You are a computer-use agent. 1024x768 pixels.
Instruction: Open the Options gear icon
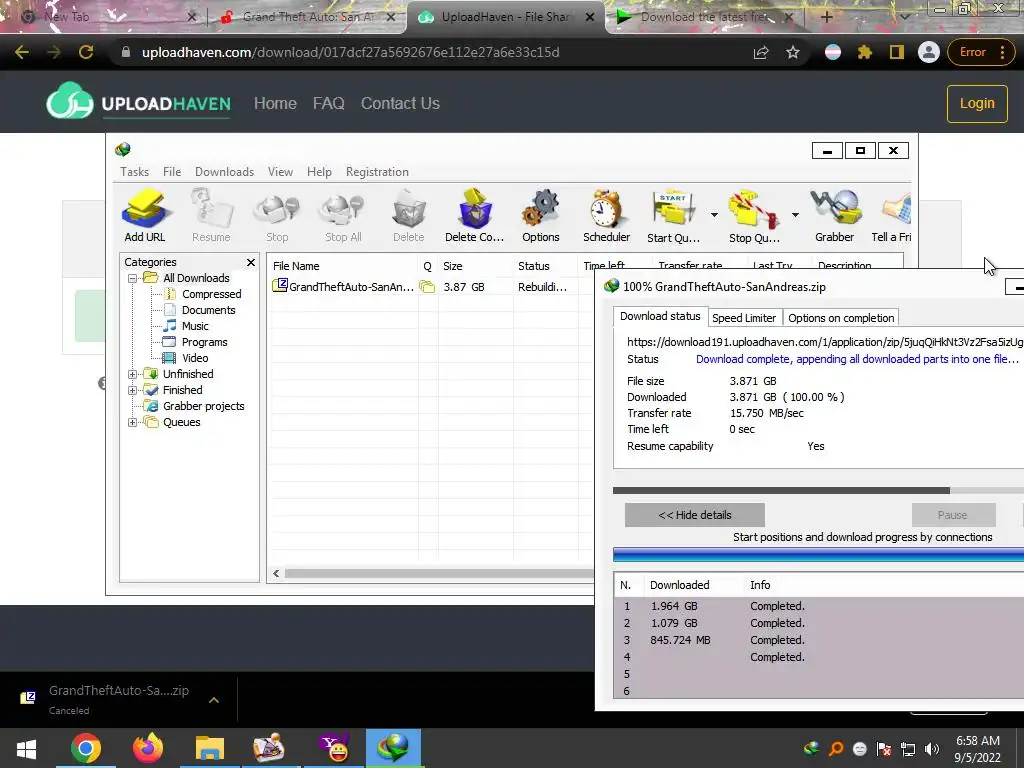[x=541, y=216]
